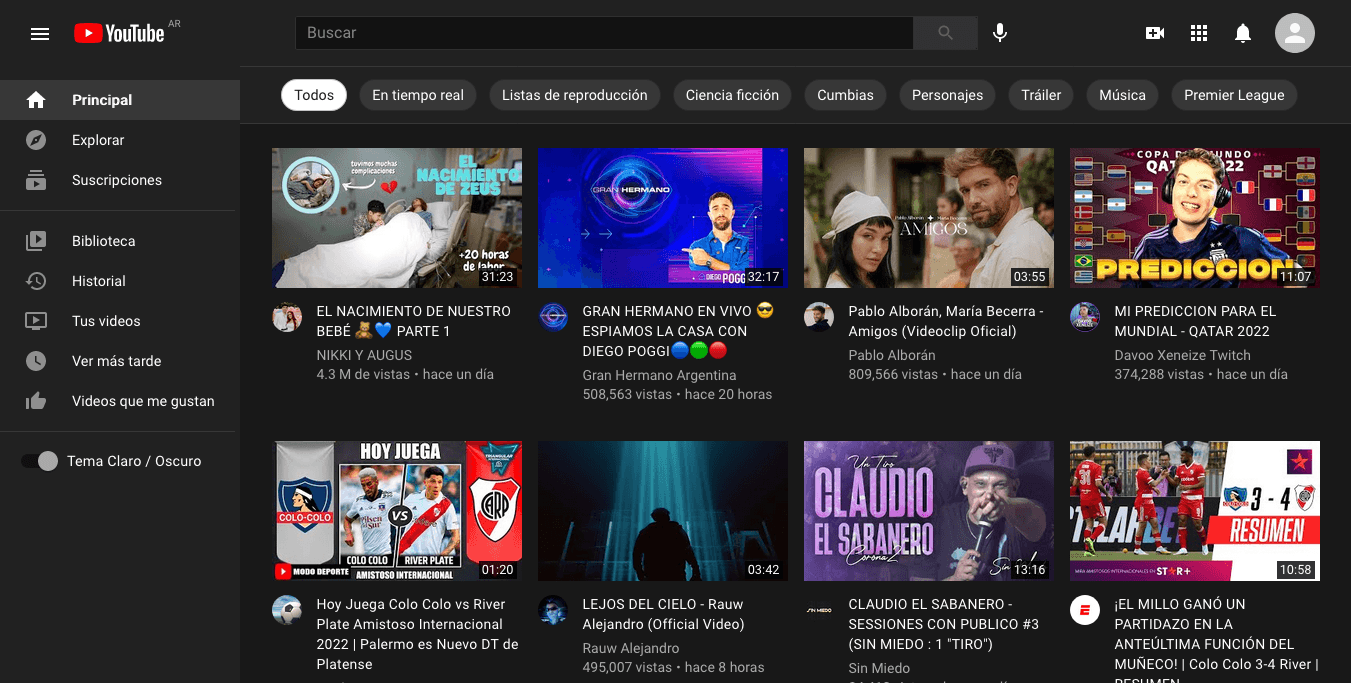
Task: Open Principal in the sidebar
Action: [120, 100]
